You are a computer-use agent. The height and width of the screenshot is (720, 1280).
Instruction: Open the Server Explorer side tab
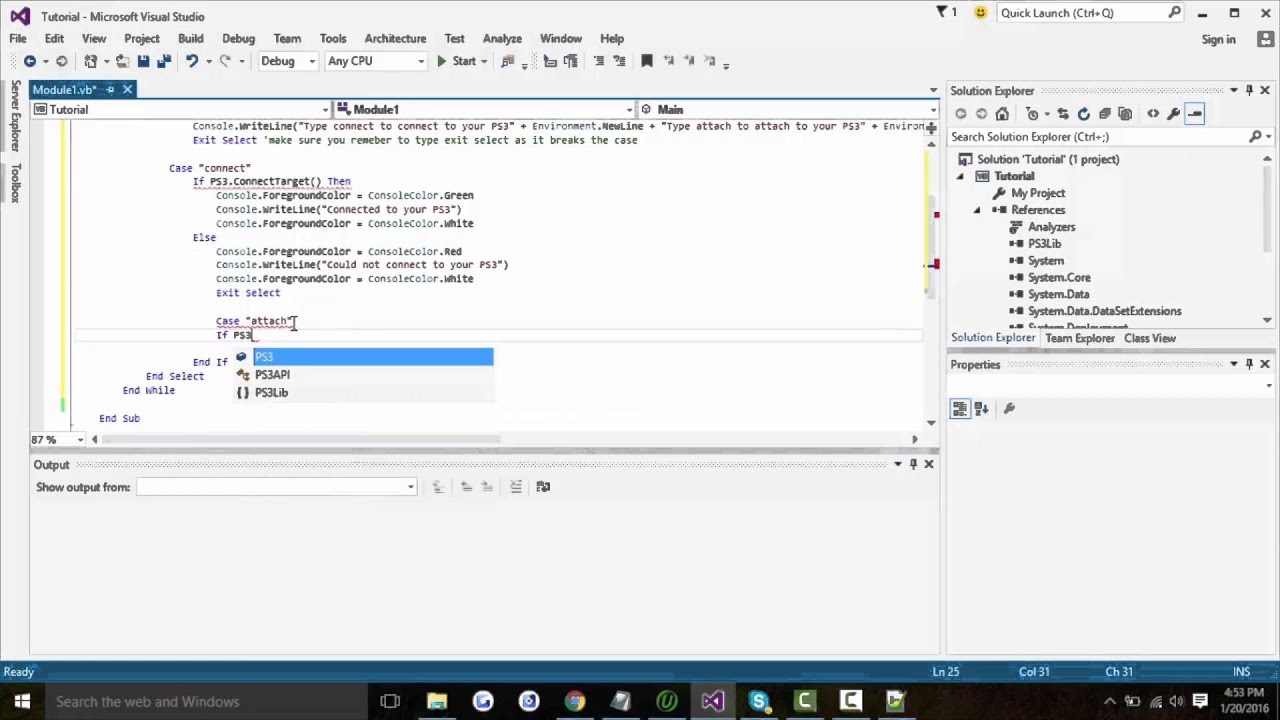[15, 116]
